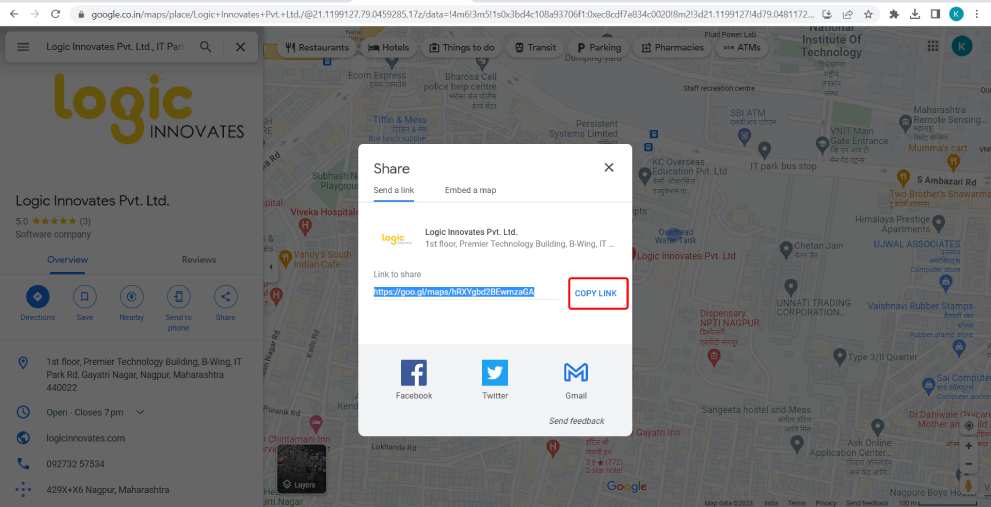The width and height of the screenshot is (991, 507).
Task: Click the Logic Innovates logo image
Action: (x=149, y=108)
